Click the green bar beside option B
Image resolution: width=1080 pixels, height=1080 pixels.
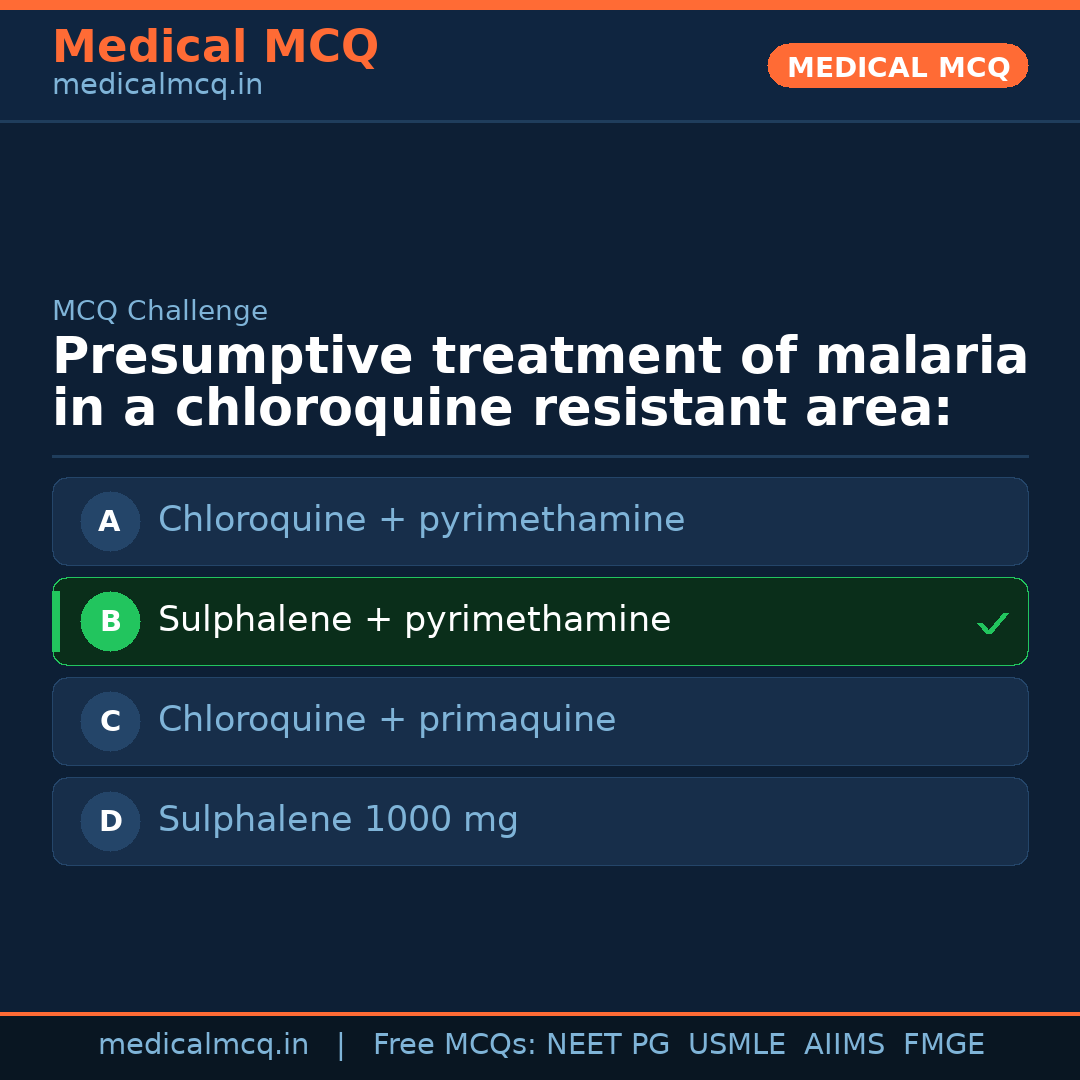coord(56,621)
